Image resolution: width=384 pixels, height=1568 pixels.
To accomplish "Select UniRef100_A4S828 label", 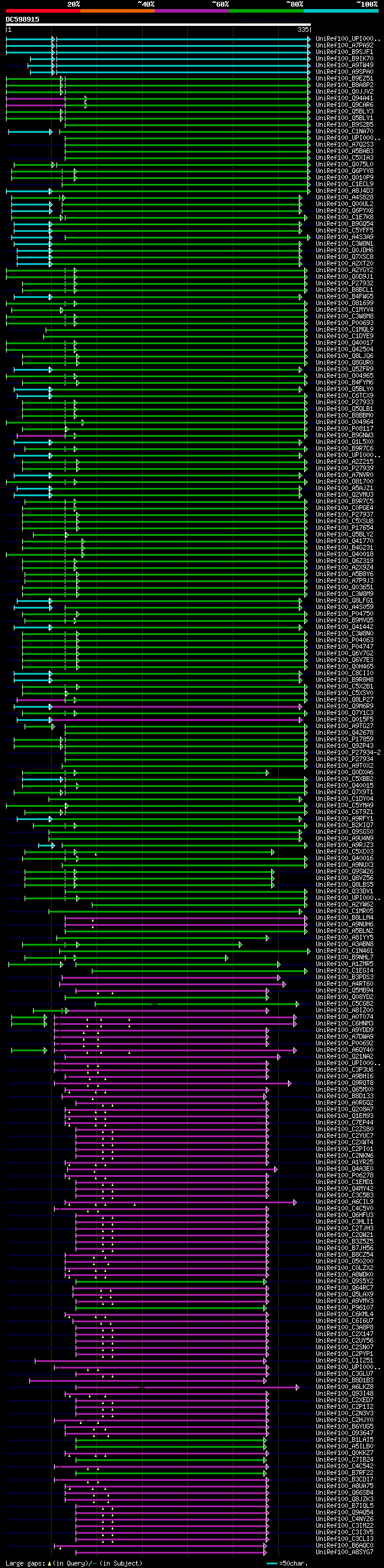I will 344,197.
